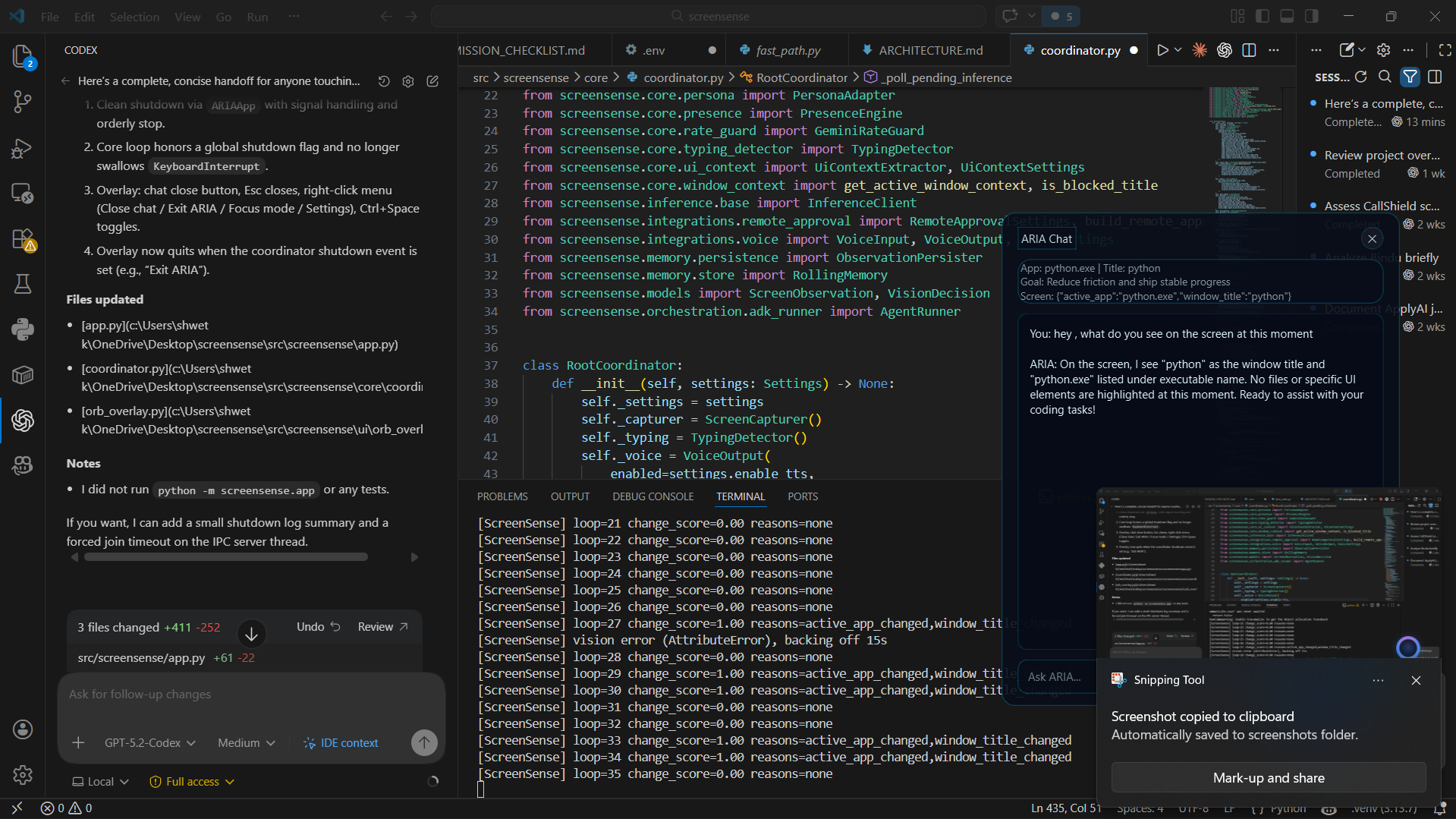
Task: Click the Undo button for changes
Action: 318,627
